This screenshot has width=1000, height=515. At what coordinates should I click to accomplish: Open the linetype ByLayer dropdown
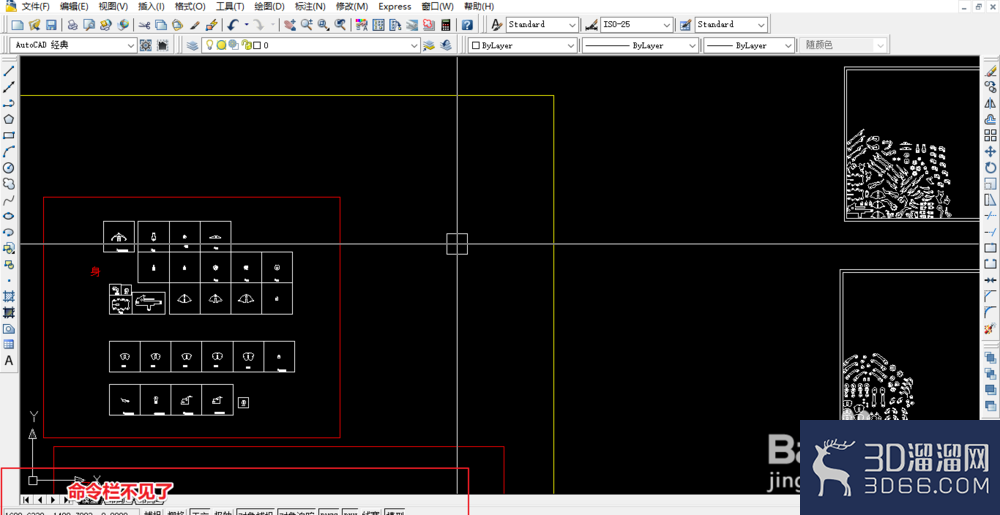click(x=693, y=45)
